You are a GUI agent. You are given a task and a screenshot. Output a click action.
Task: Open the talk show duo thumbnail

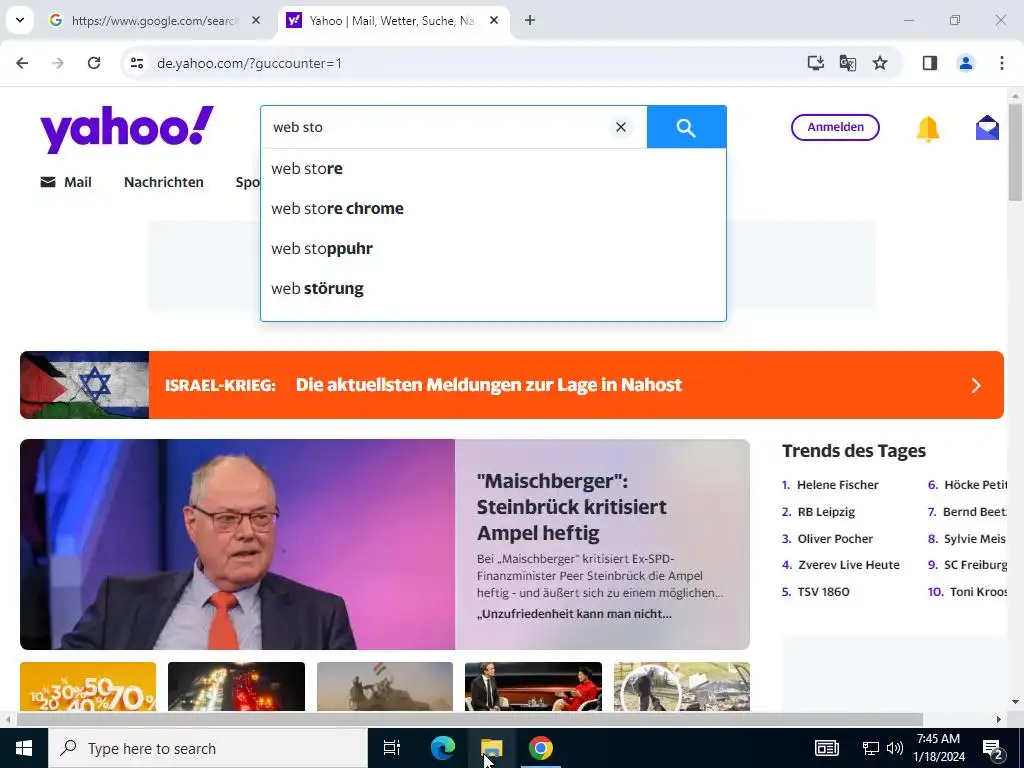[533, 686]
